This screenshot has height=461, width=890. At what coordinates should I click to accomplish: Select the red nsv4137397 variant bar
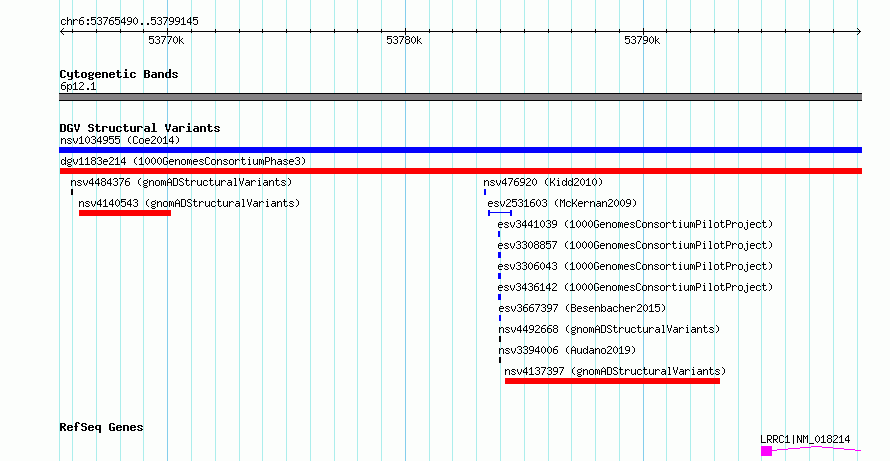pyautogui.click(x=612, y=381)
